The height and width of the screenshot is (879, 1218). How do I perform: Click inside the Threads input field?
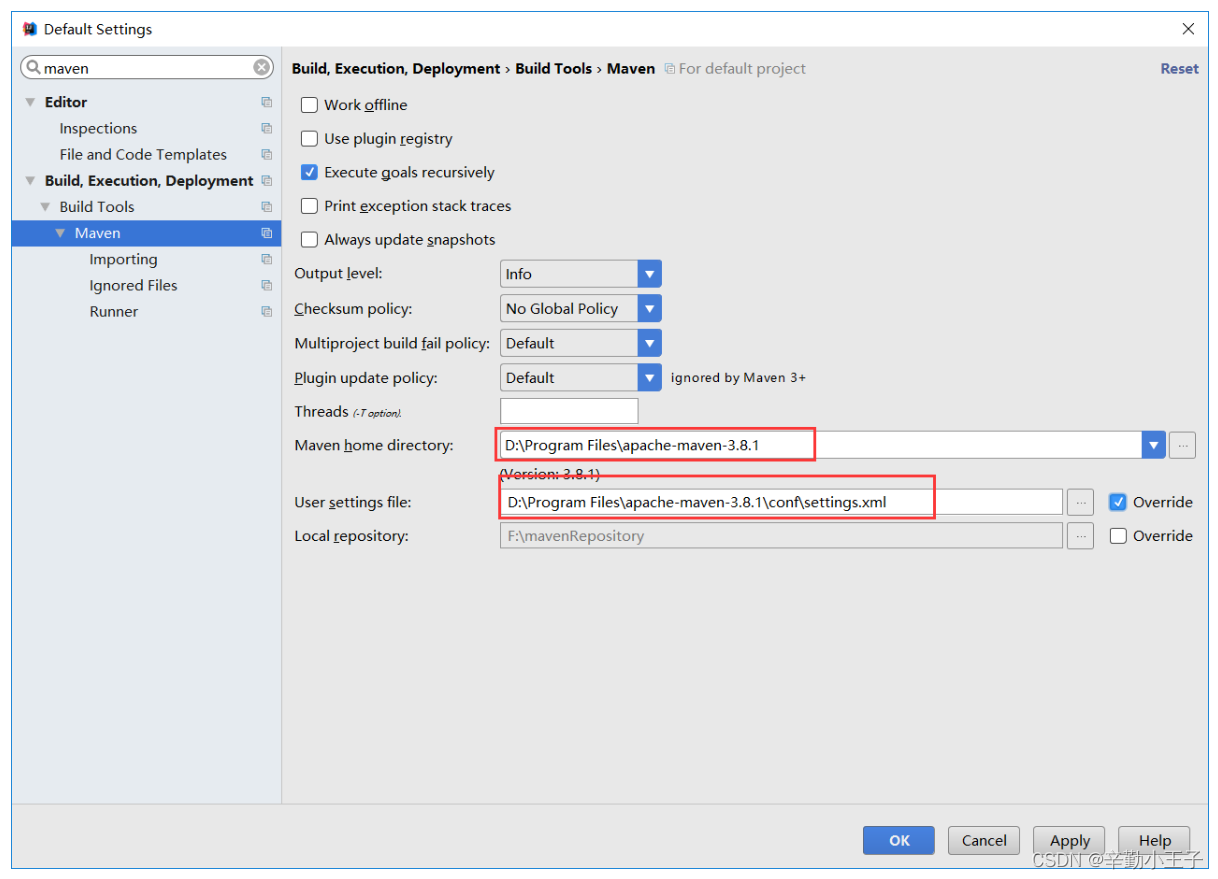tap(569, 411)
